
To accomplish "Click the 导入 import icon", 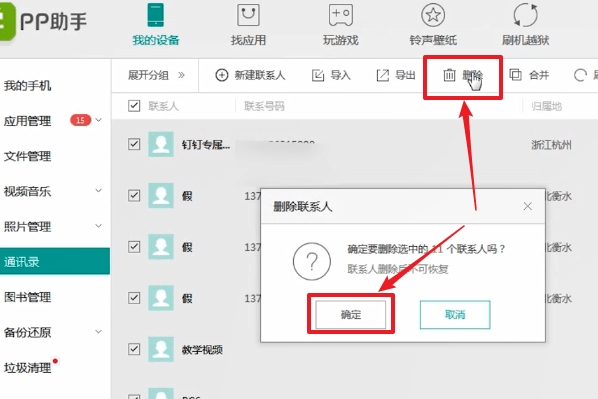I will [x=318, y=75].
